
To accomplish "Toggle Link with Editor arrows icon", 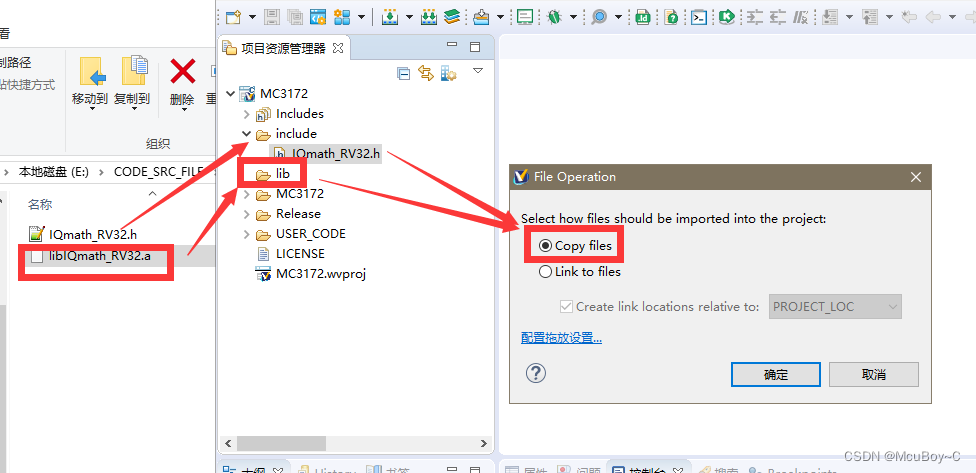I will pos(426,73).
